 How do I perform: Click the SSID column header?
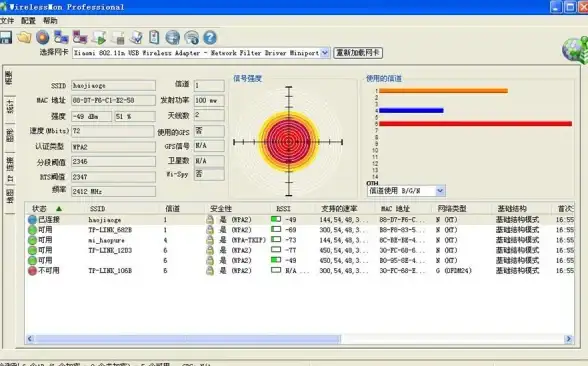[x=98, y=208]
